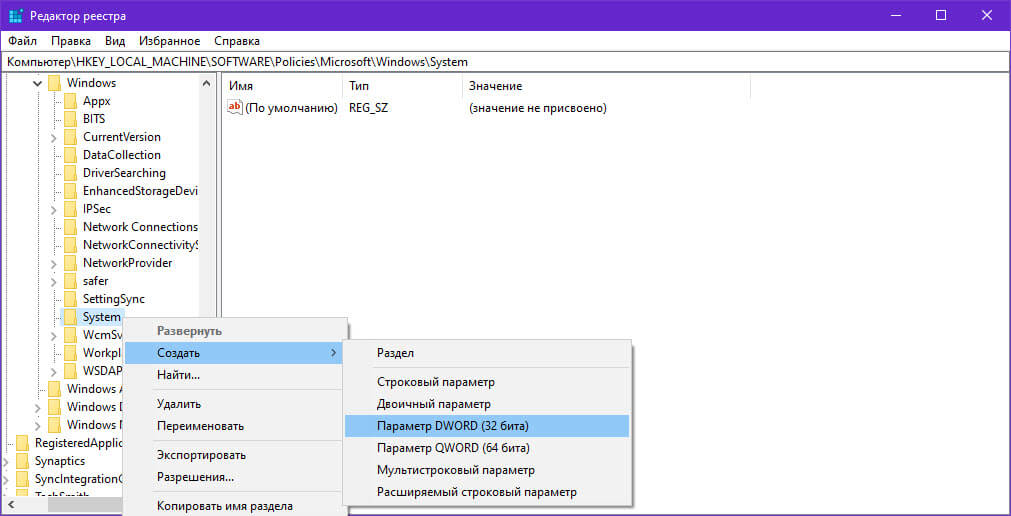
Task: Click the Synaptics folder icon
Action: (23, 461)
